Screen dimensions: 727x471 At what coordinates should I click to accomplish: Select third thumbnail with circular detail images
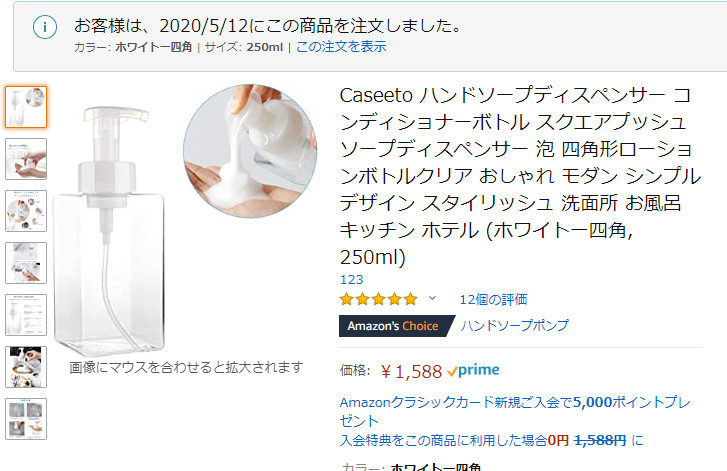[26, 211]
